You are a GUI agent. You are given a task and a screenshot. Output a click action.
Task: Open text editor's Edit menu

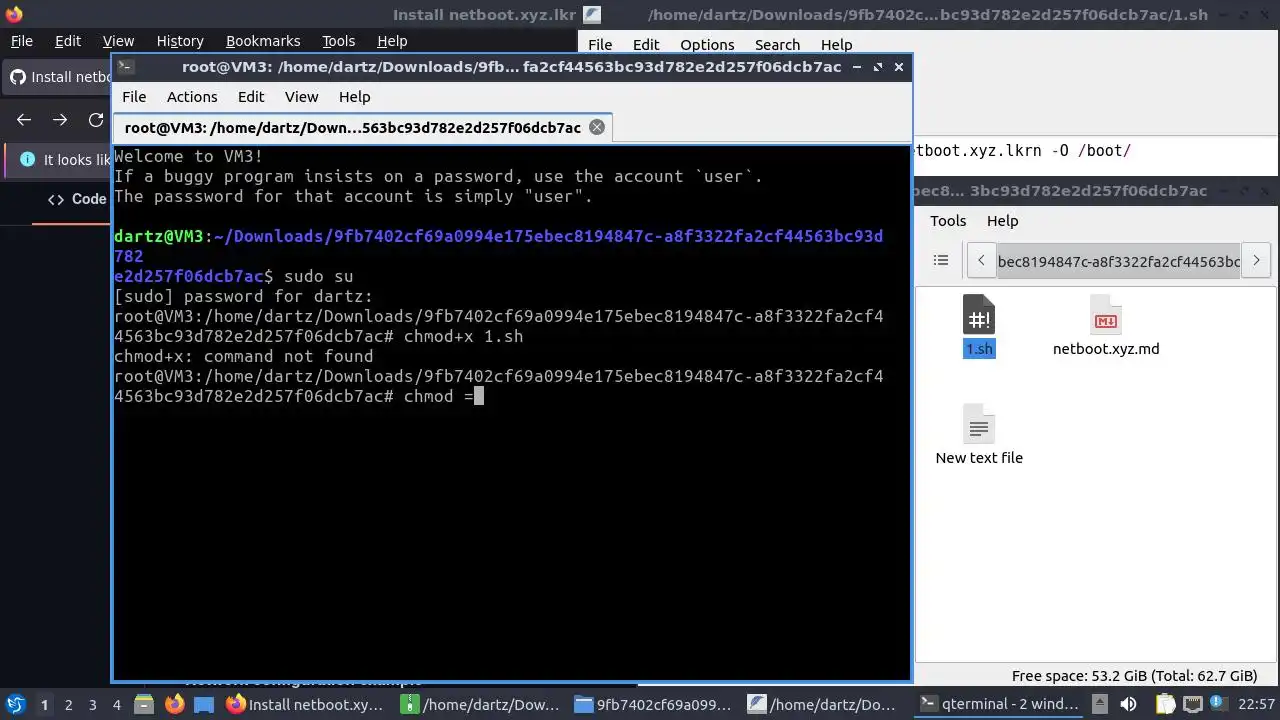[x=646, y=45]
